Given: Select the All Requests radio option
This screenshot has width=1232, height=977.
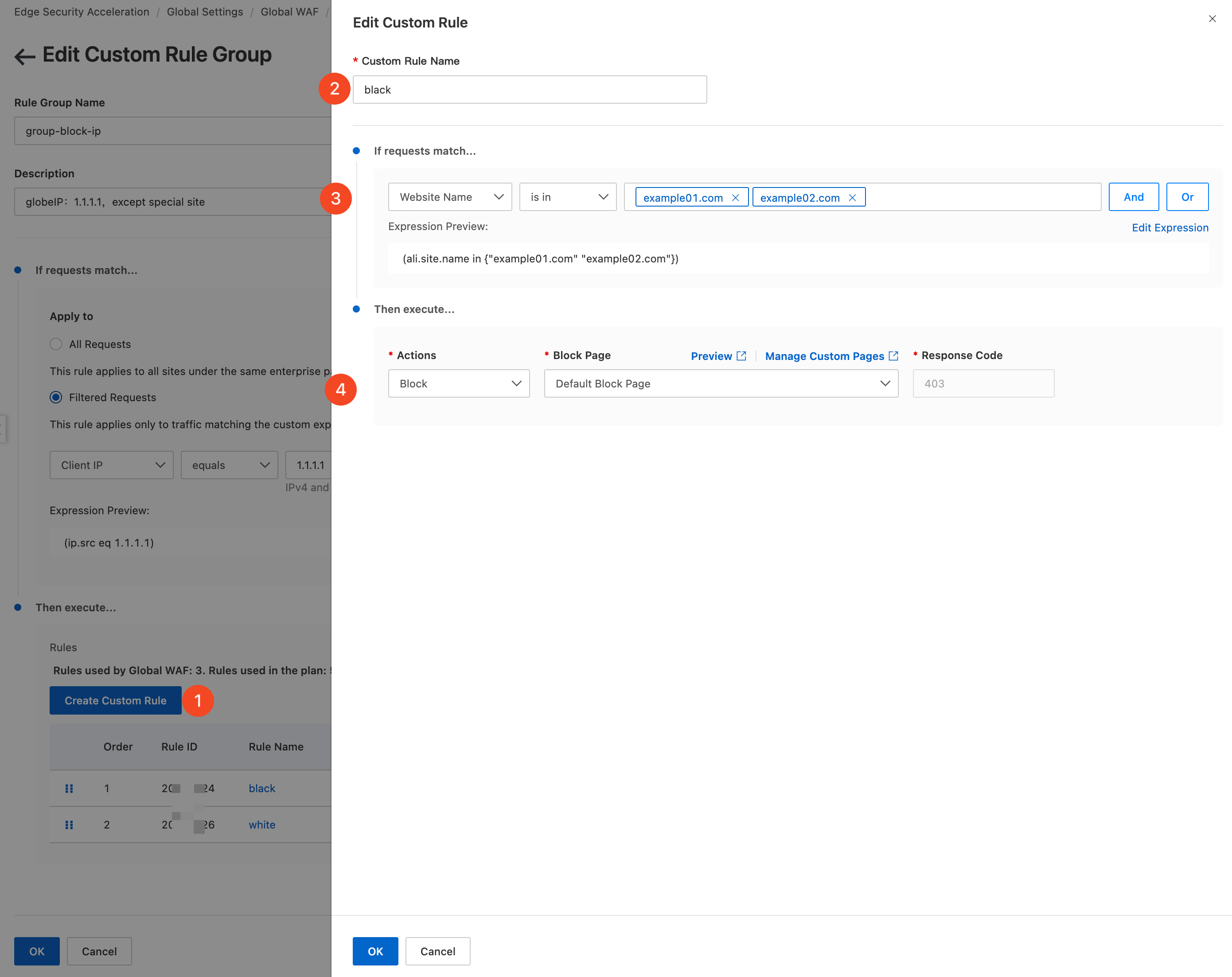Looking at the screenshot, I should click(56, 344).
